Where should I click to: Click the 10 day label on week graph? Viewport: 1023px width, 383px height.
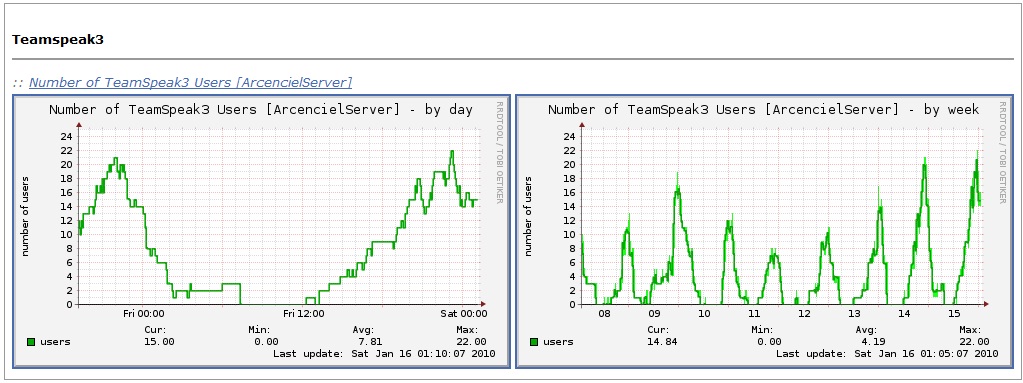(x=705, y=313)
